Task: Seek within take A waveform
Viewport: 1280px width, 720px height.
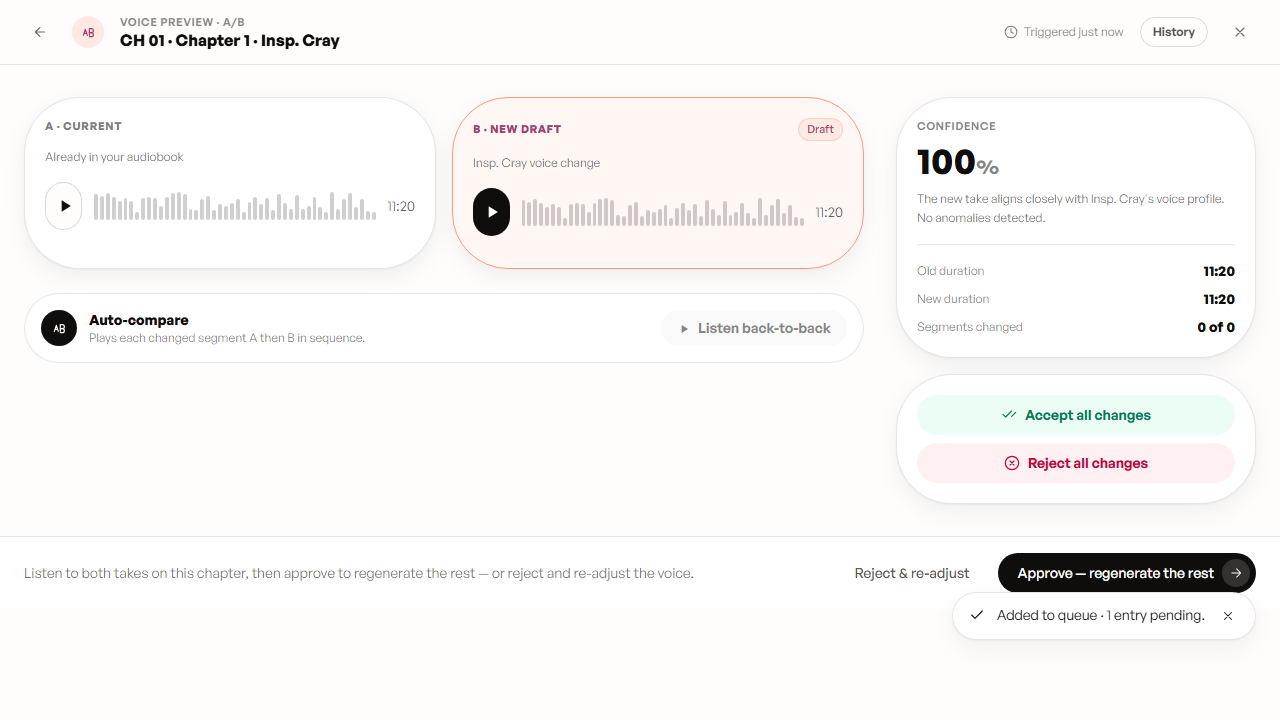Action: [x=235, y=206]
